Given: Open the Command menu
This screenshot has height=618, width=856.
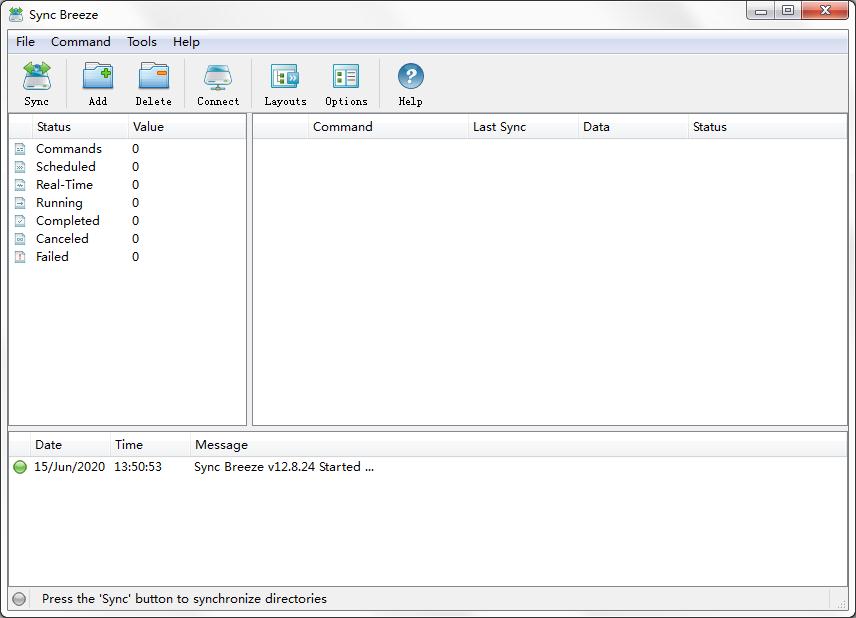Looking at the screenshot, I should [x=81, y=42].
